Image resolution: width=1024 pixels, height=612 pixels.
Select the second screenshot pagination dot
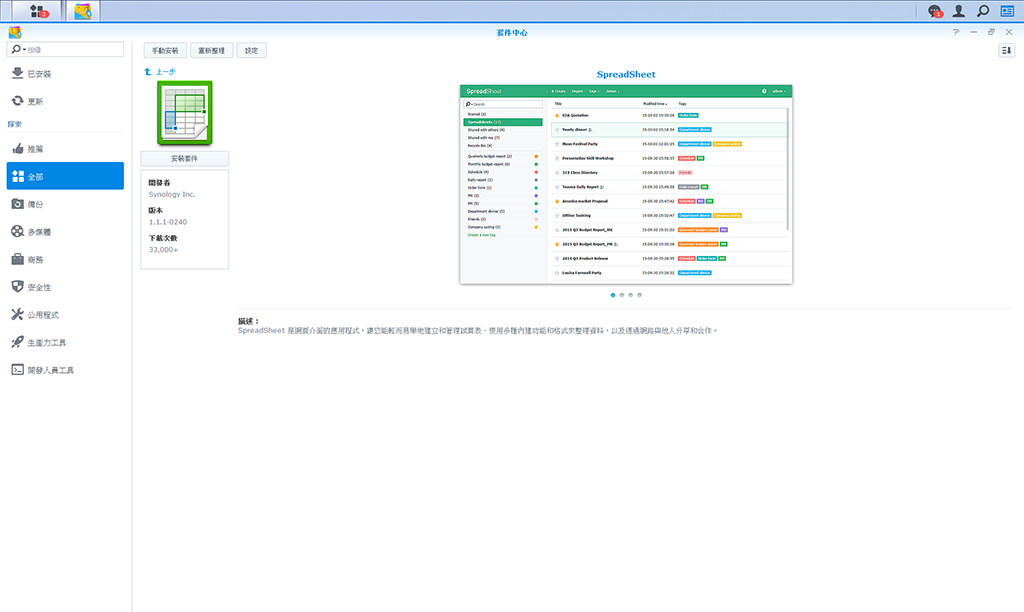(622, 295)
